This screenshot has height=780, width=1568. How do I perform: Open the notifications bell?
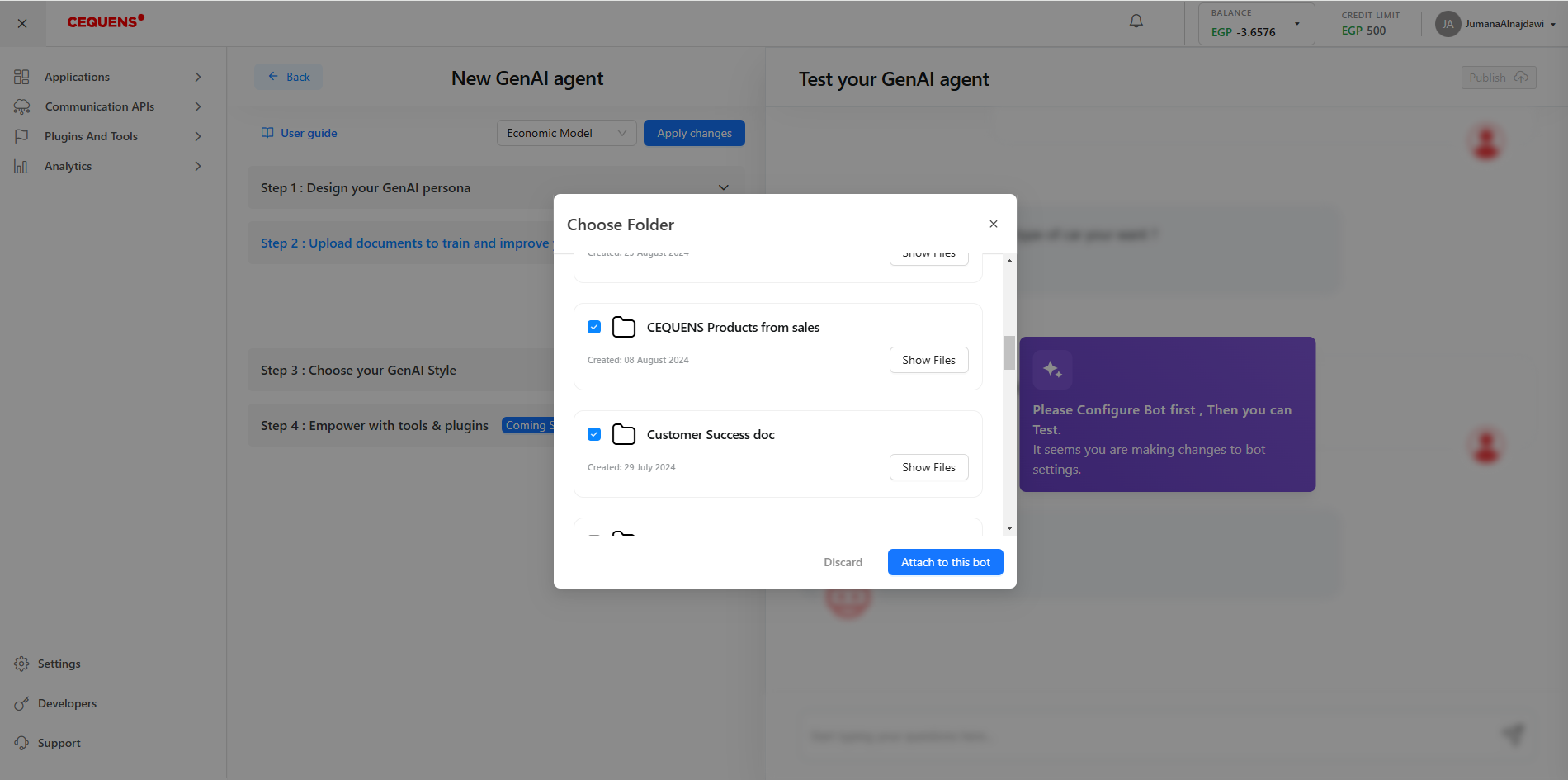[1136, 21]
